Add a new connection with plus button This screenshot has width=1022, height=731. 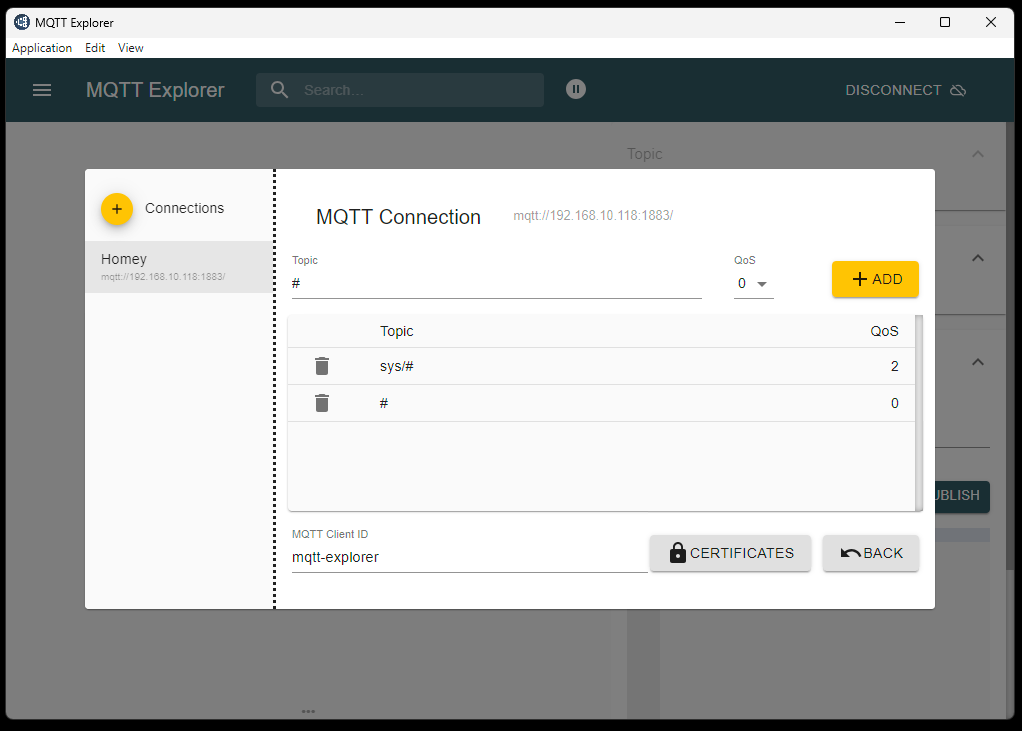tap(117, 209)
